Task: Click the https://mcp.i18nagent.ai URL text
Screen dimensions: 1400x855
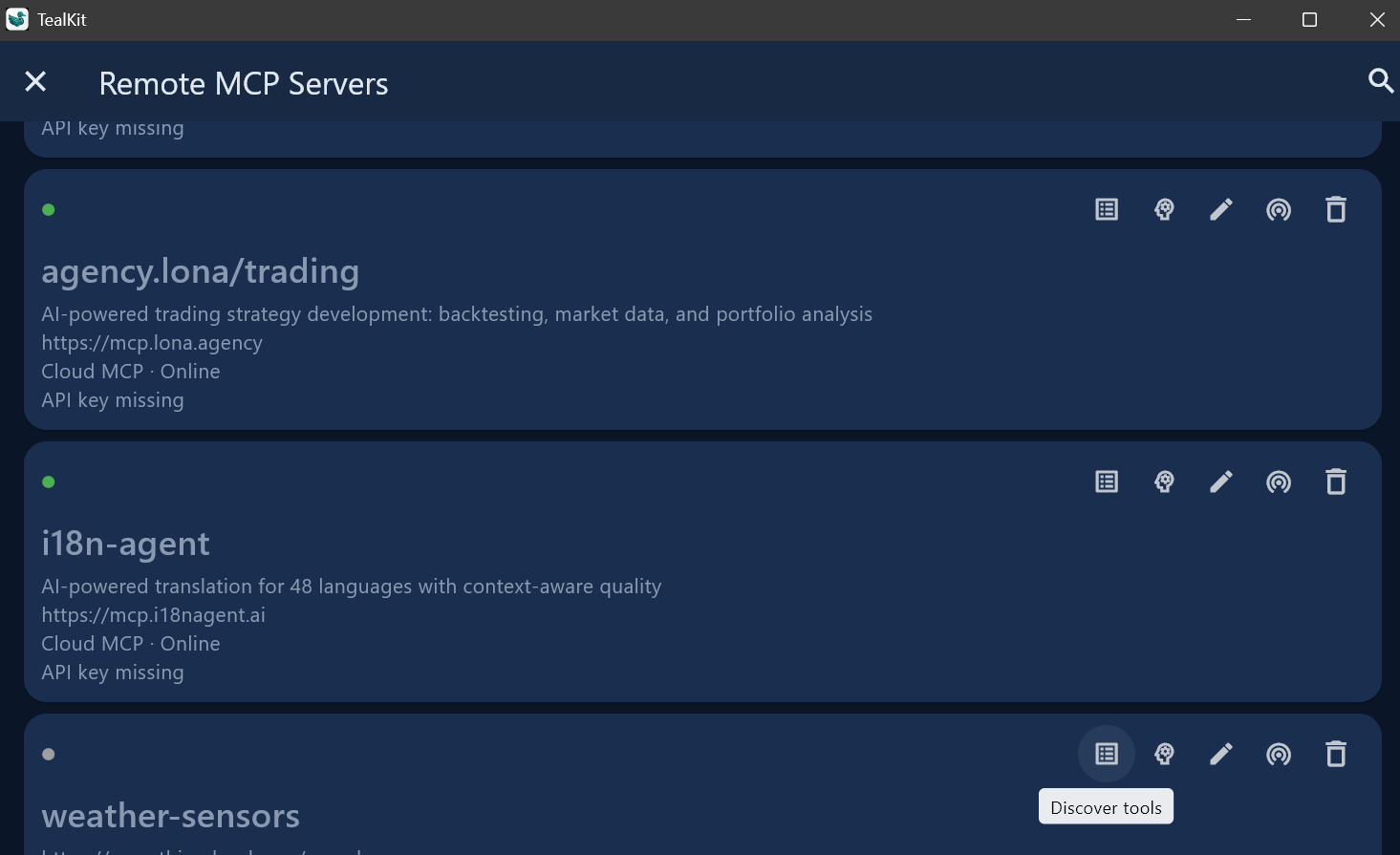Action: coord(154,615)
